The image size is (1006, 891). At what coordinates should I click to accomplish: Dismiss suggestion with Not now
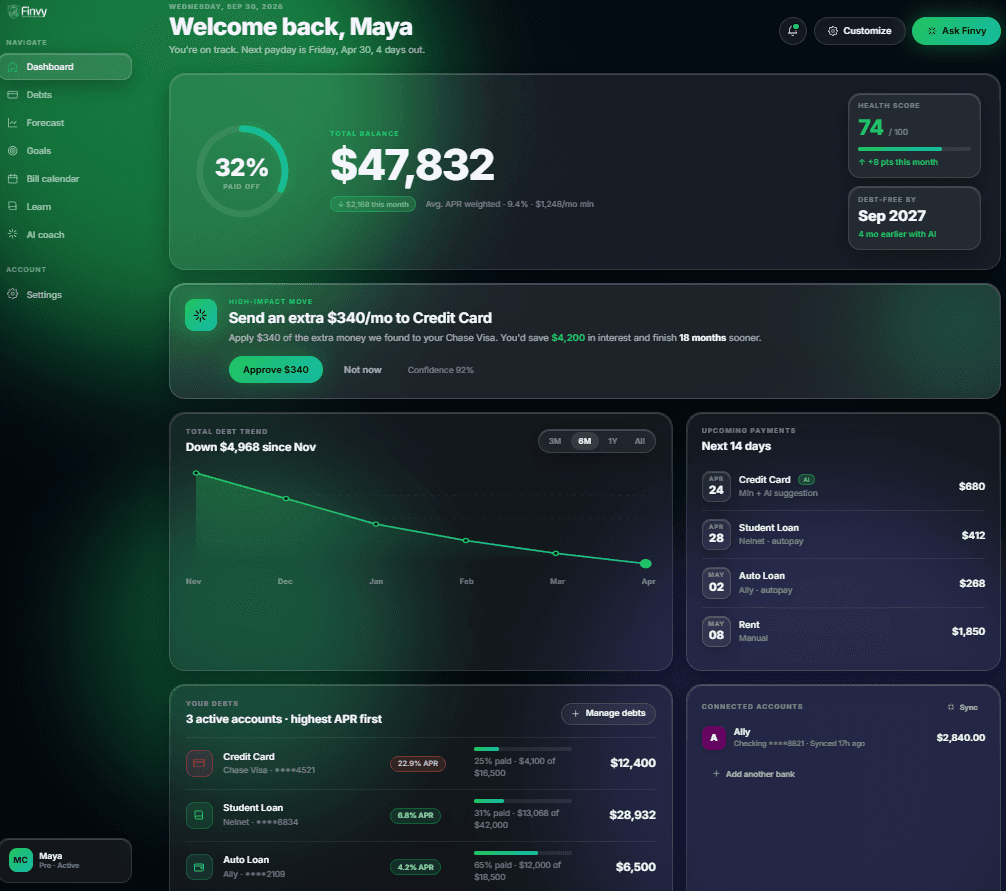click(x=362, y=369)
